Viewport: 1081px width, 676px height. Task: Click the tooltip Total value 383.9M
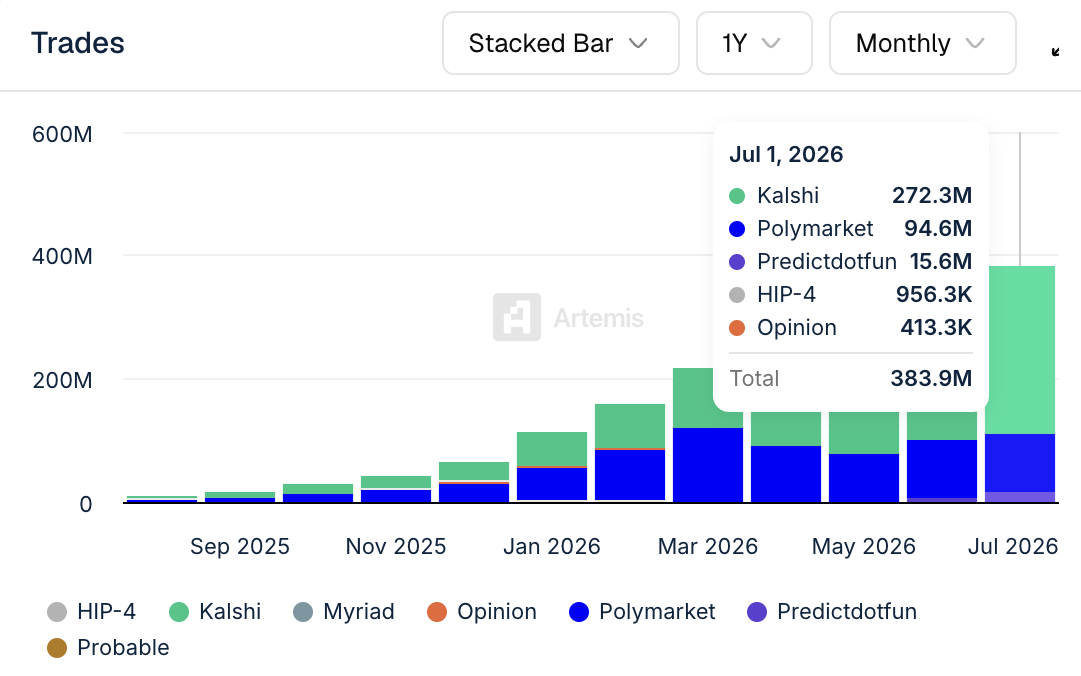[x=931, y=378]
